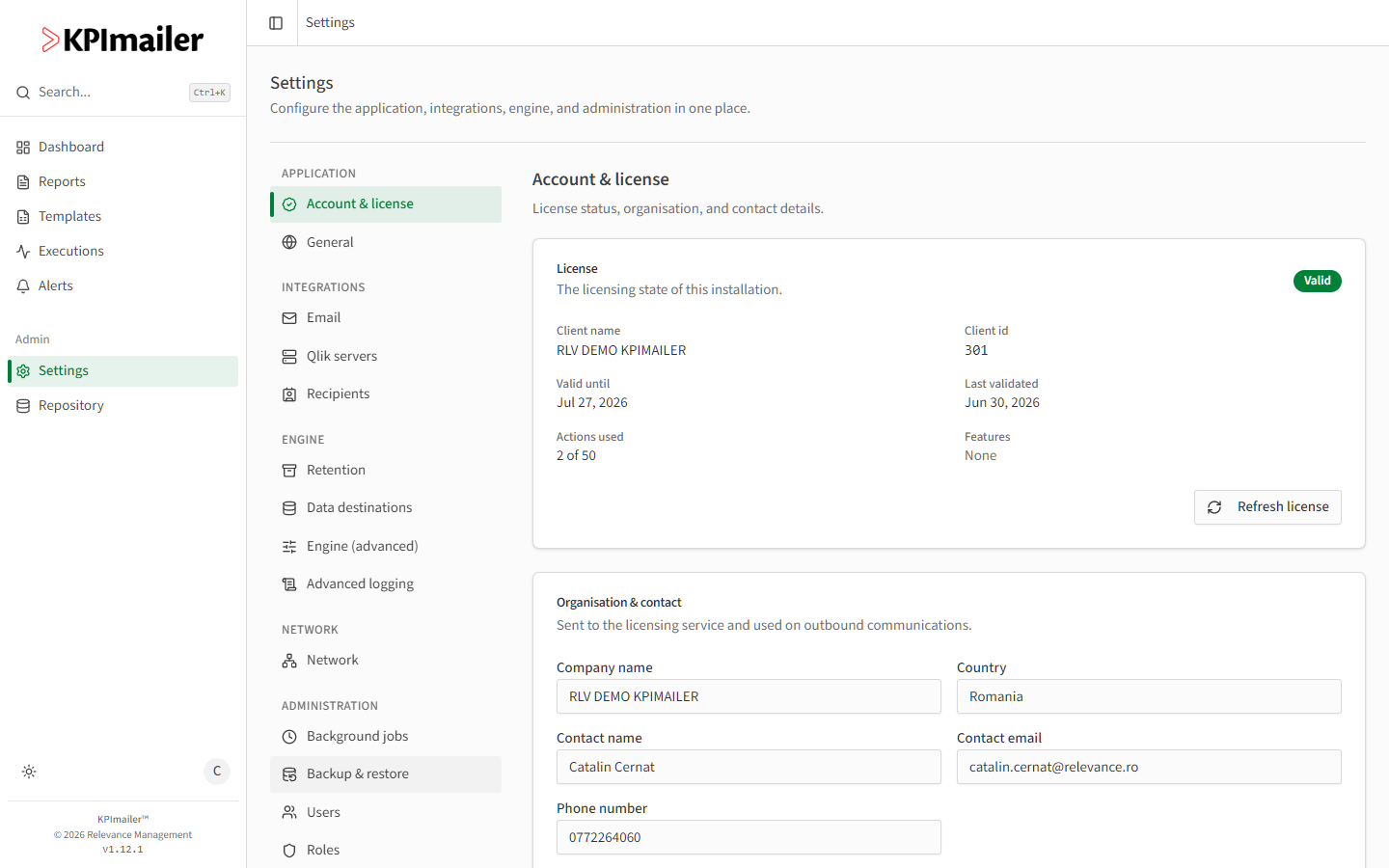Click the Network nodes icon
Screen dimensions: 1389x868
pos(289,661)
